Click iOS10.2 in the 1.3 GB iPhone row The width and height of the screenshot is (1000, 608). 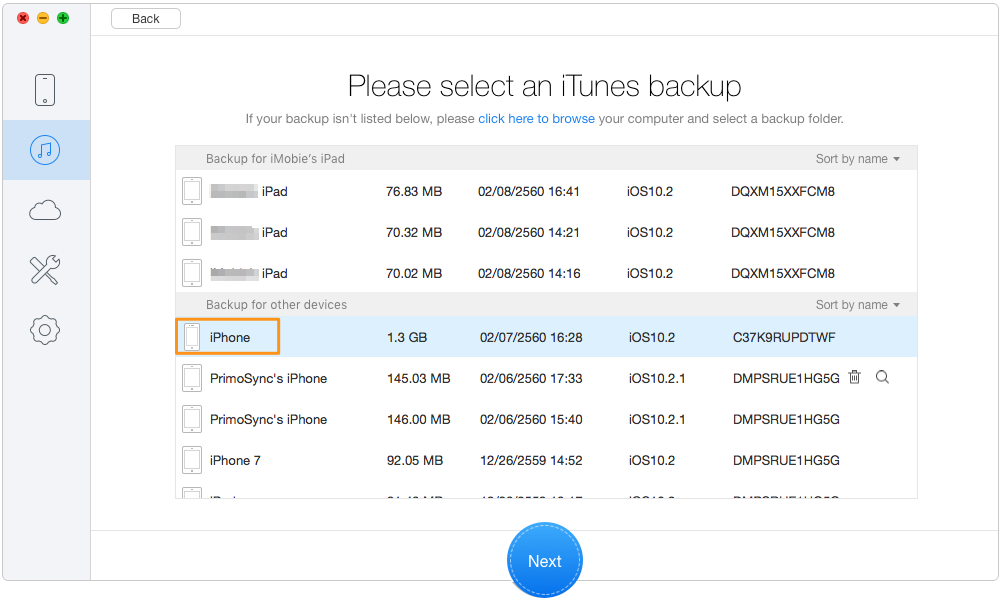pos(652,337)
